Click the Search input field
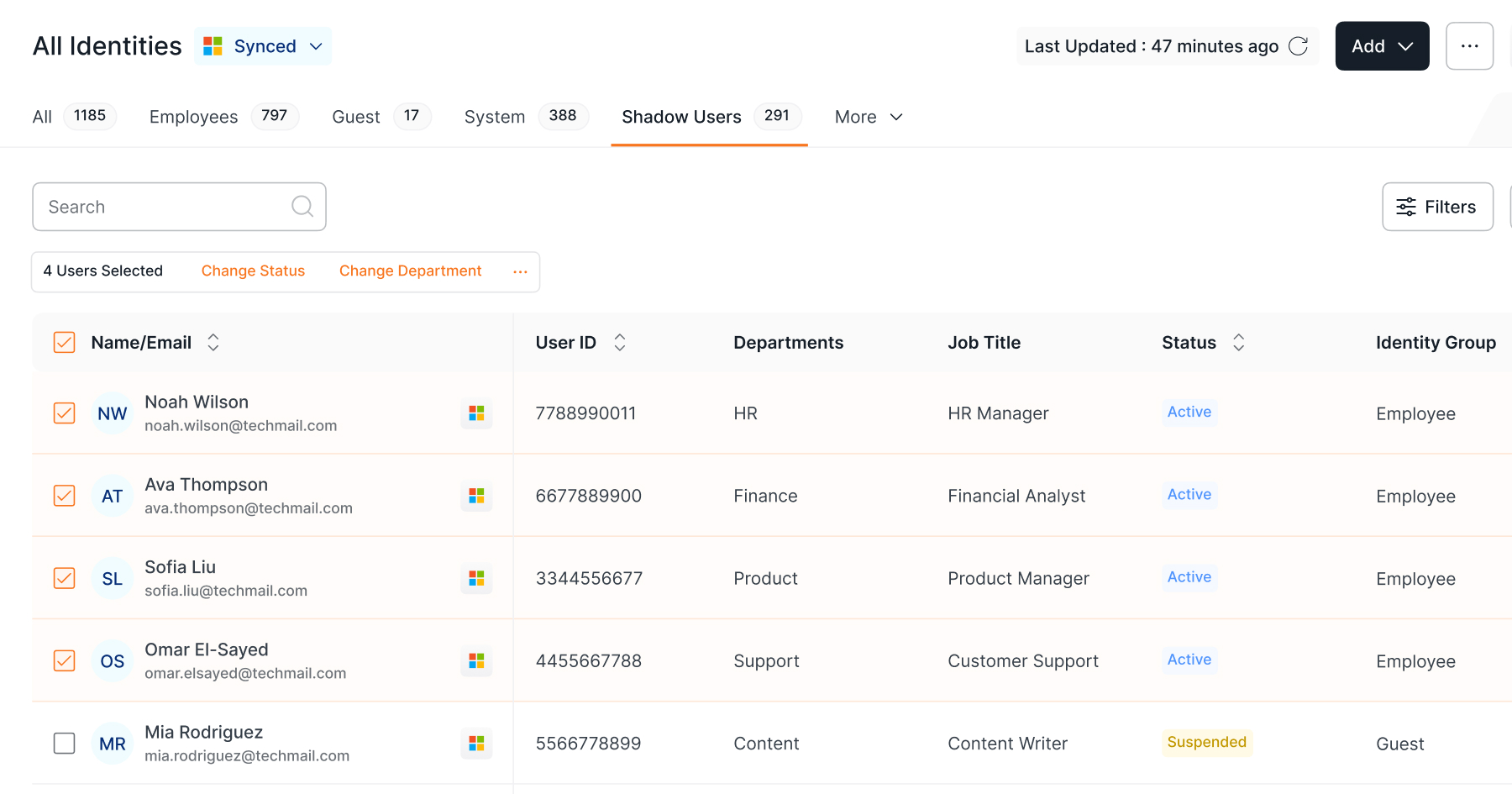Image resolution: width=1512 pixels, height=794 pixels. [179, 207]
